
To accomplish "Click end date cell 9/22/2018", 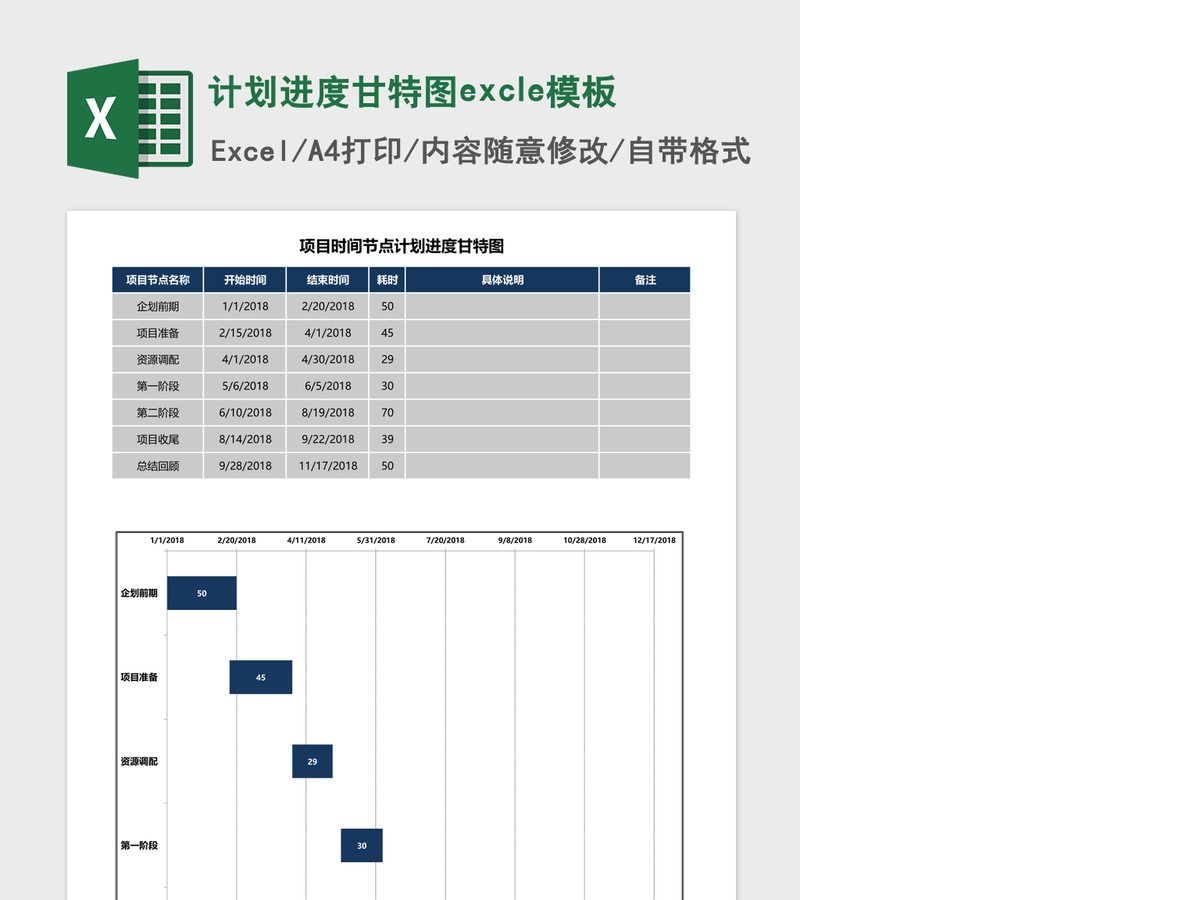I will point(328,439).
